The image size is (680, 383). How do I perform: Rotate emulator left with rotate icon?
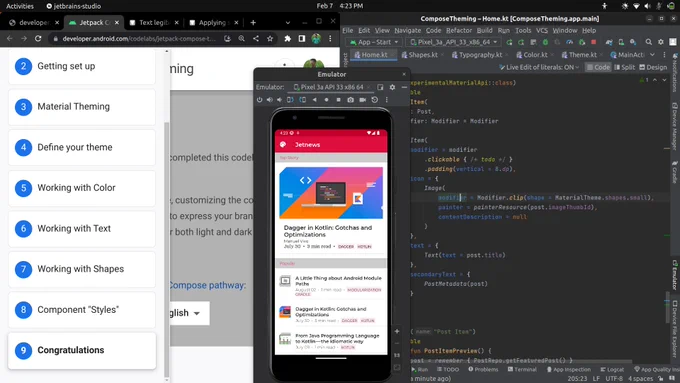[302, 100]
